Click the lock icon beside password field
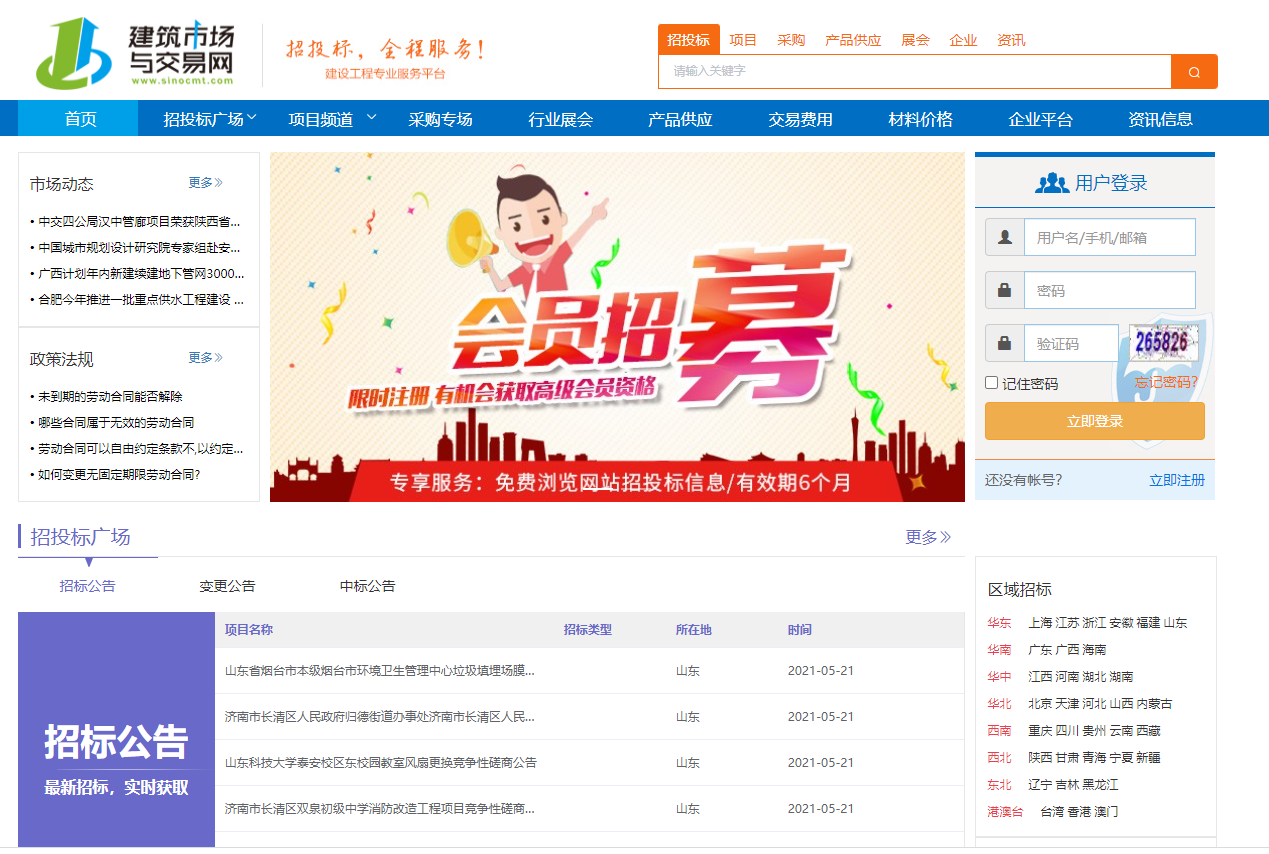Viewport: 1269px width, 854px height. [x=1005, y=291]
